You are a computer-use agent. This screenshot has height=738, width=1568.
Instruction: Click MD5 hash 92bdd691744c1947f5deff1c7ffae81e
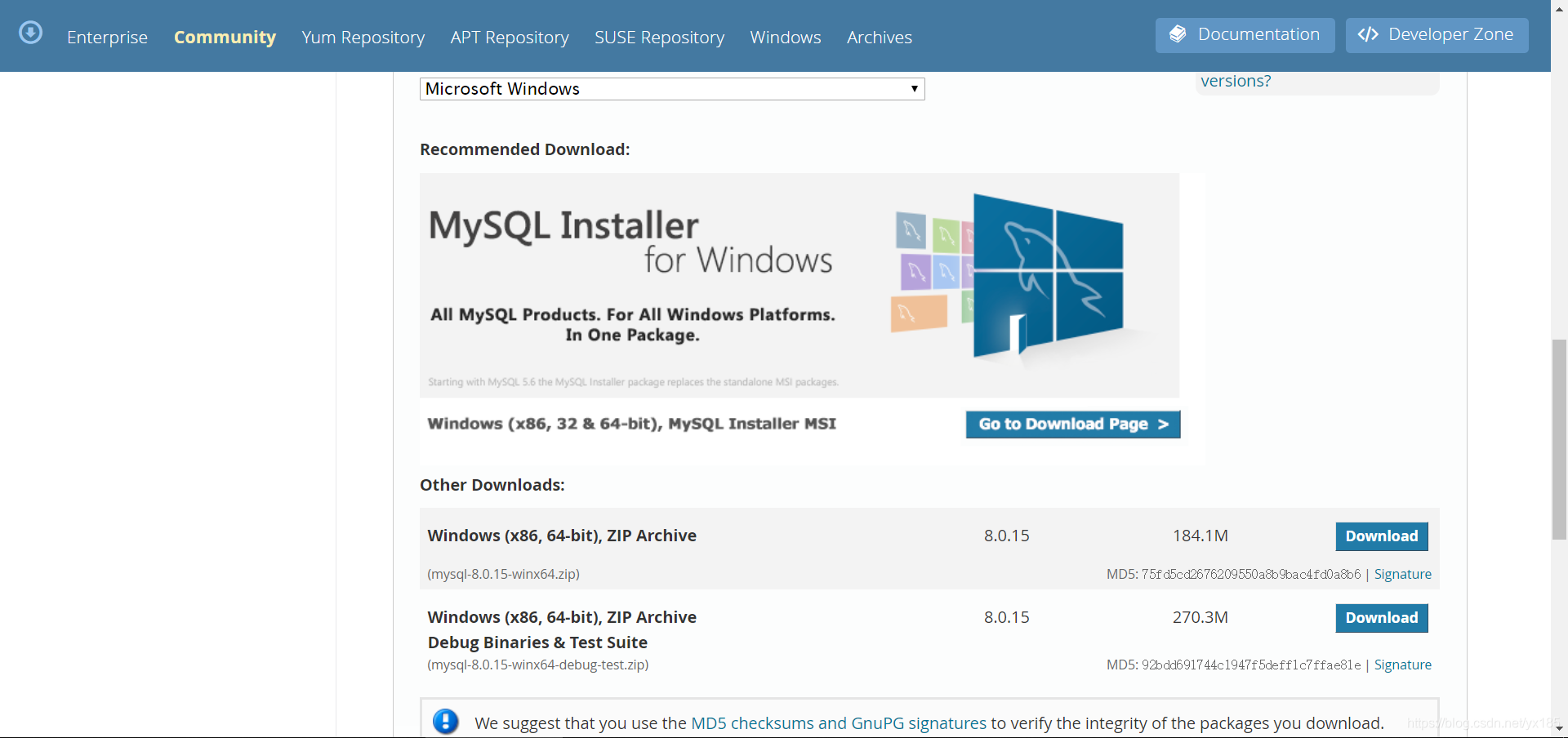point(1251,665)
